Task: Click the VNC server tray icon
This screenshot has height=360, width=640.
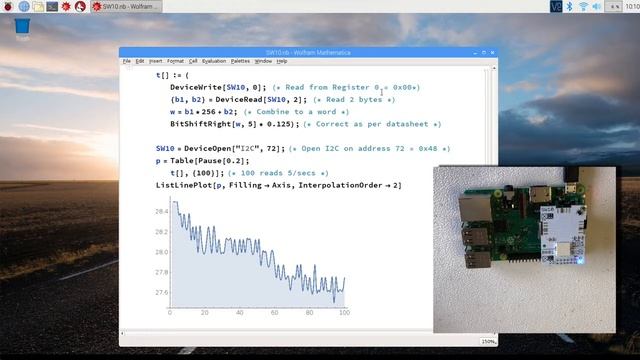Action: coord(556,6)
